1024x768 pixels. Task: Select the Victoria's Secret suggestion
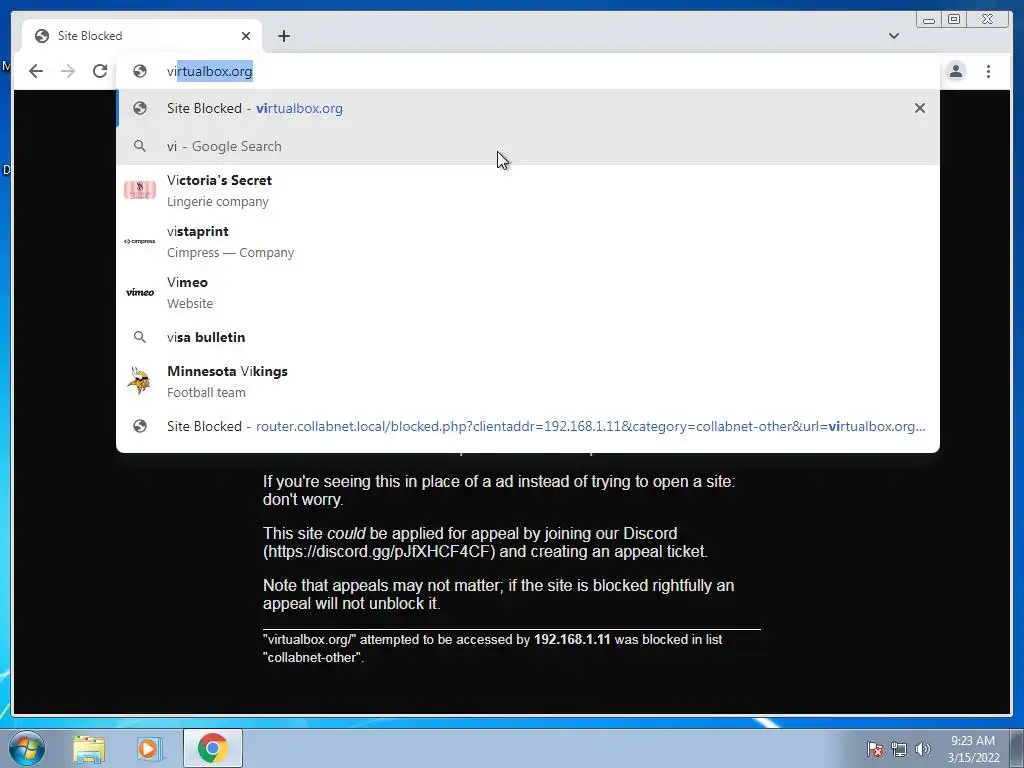pyautogui.click(x=528, y=190)
